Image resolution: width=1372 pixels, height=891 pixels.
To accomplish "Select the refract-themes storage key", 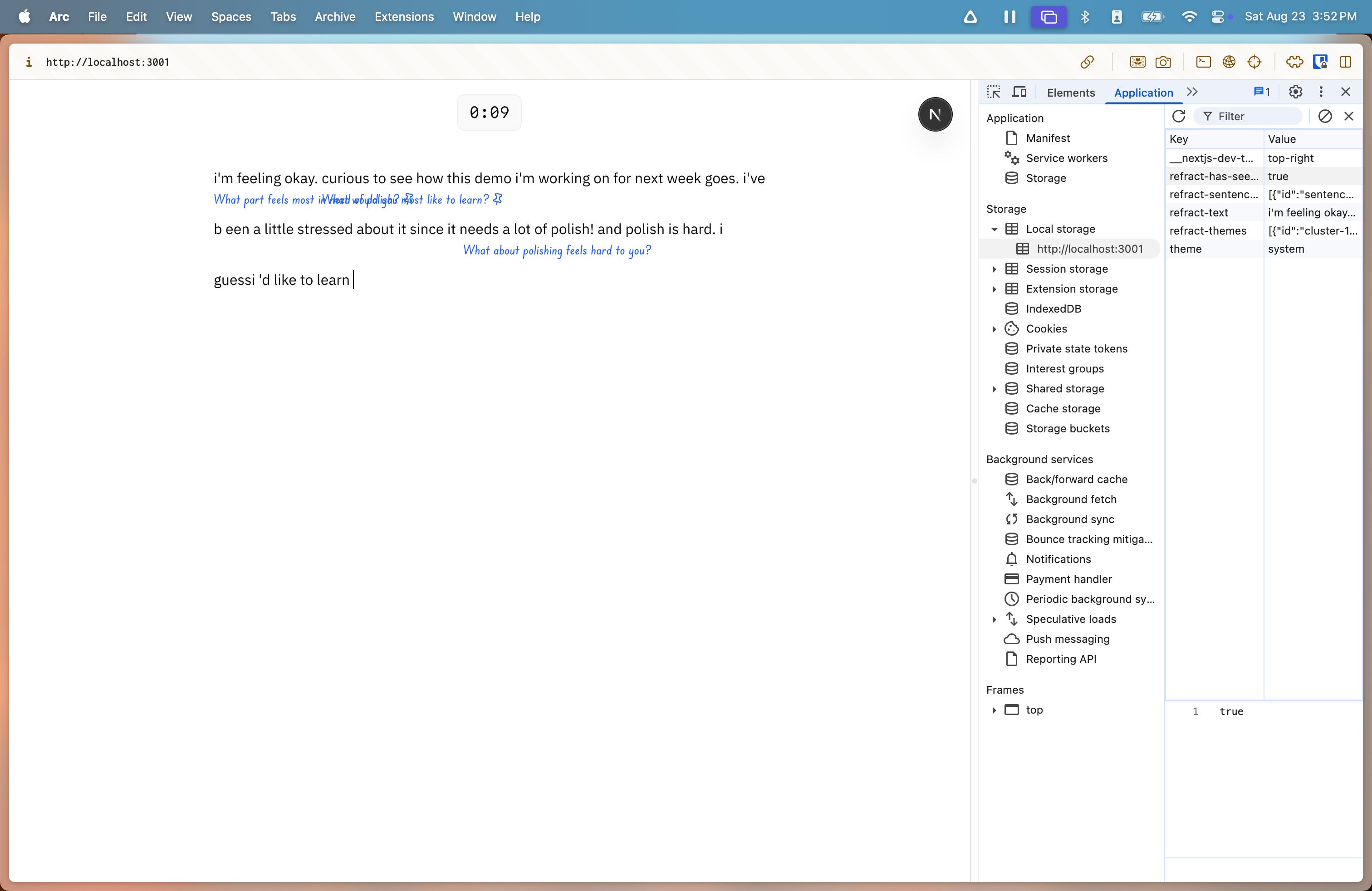I will pos(1208,231).
